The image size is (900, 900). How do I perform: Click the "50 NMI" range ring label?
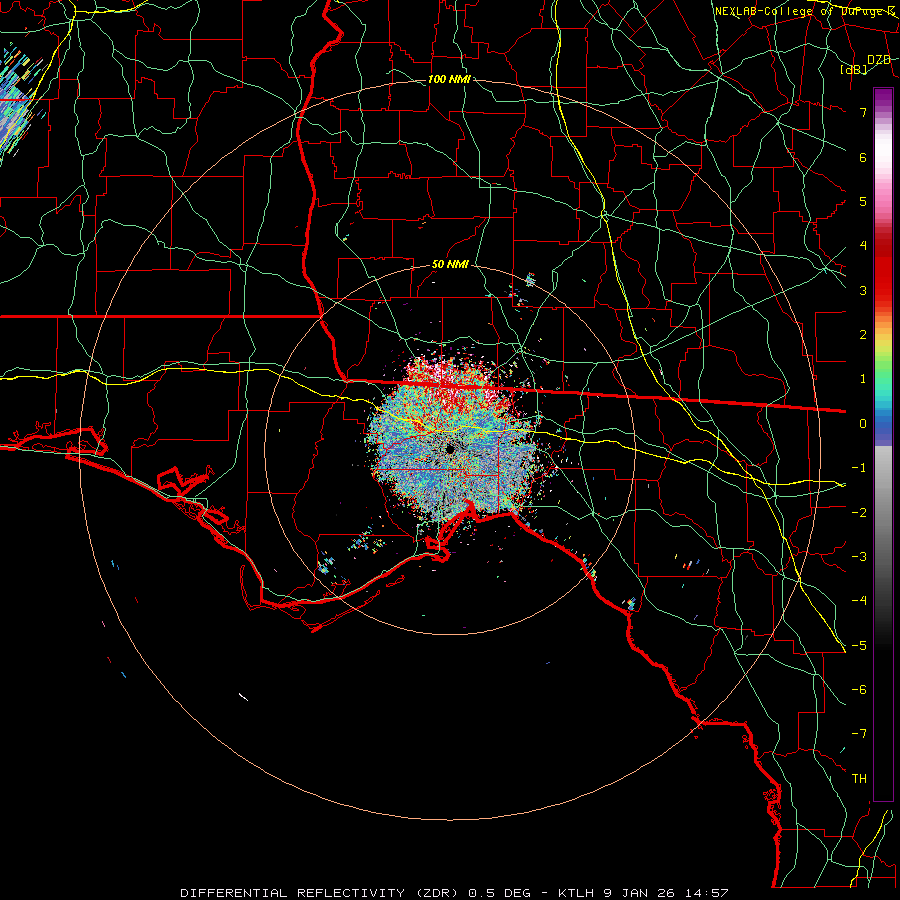point(450,265)
